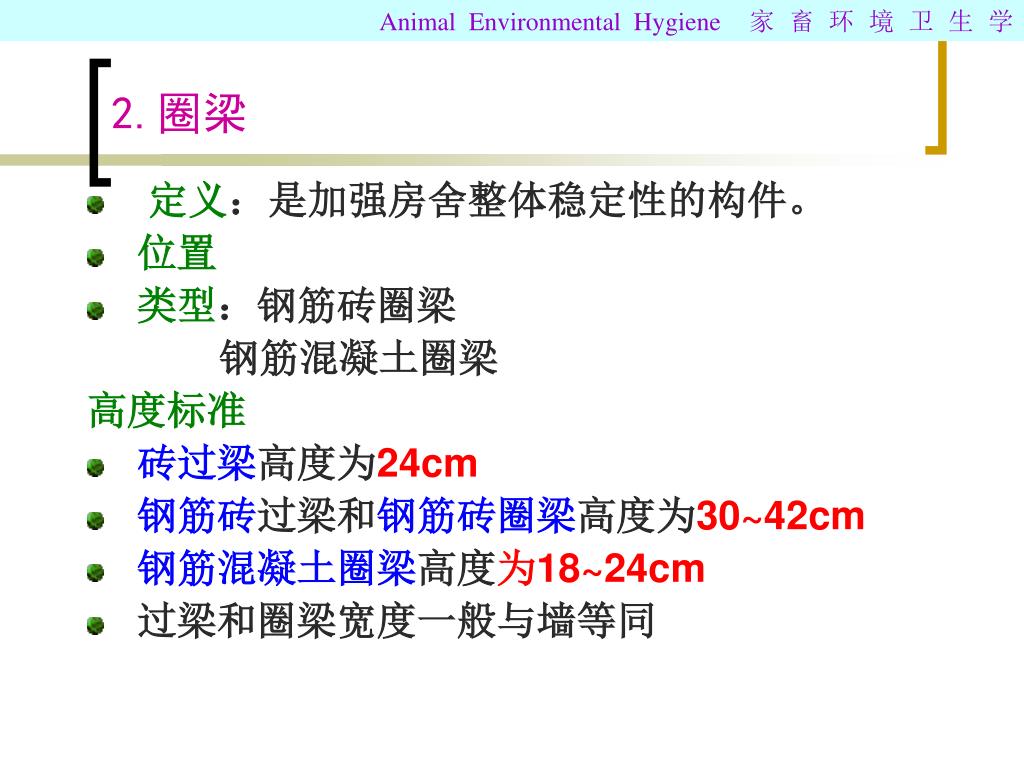This screenshot has height=768, width=1024.
Task: Click the green bullet beside '18~24cm' line
Action: point(96,573)
